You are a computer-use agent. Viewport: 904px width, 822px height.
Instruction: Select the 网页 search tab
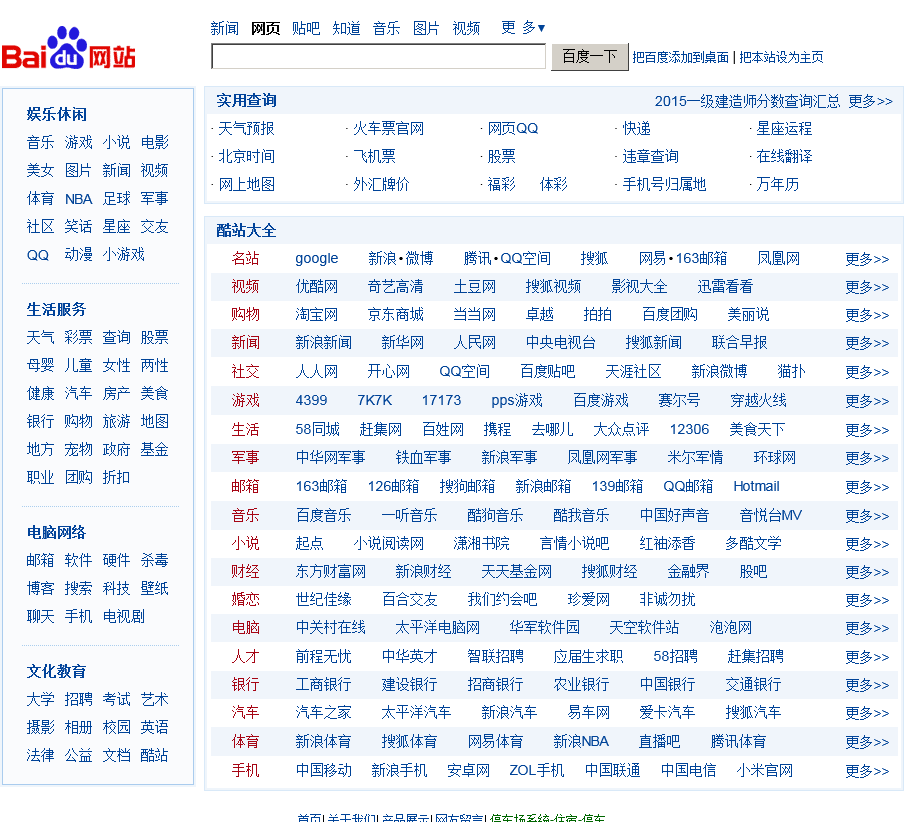click(265, 28)
